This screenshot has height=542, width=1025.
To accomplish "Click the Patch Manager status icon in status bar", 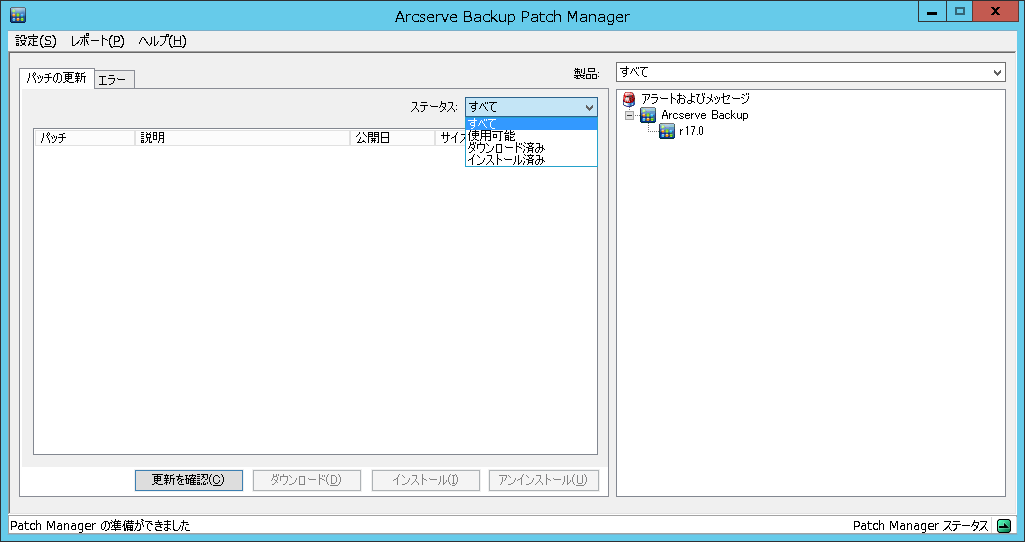I will point(1003,526).
